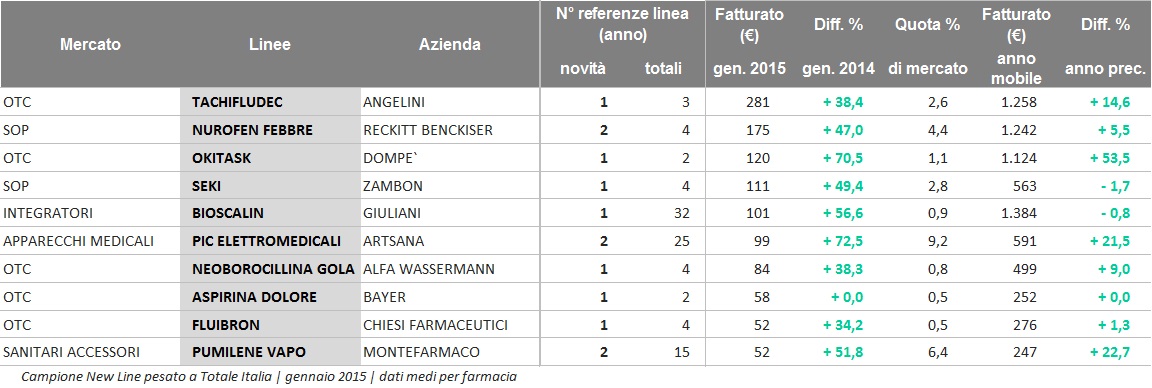
Task: Select the Quota % di mercato header
Action: click(927, 46)
